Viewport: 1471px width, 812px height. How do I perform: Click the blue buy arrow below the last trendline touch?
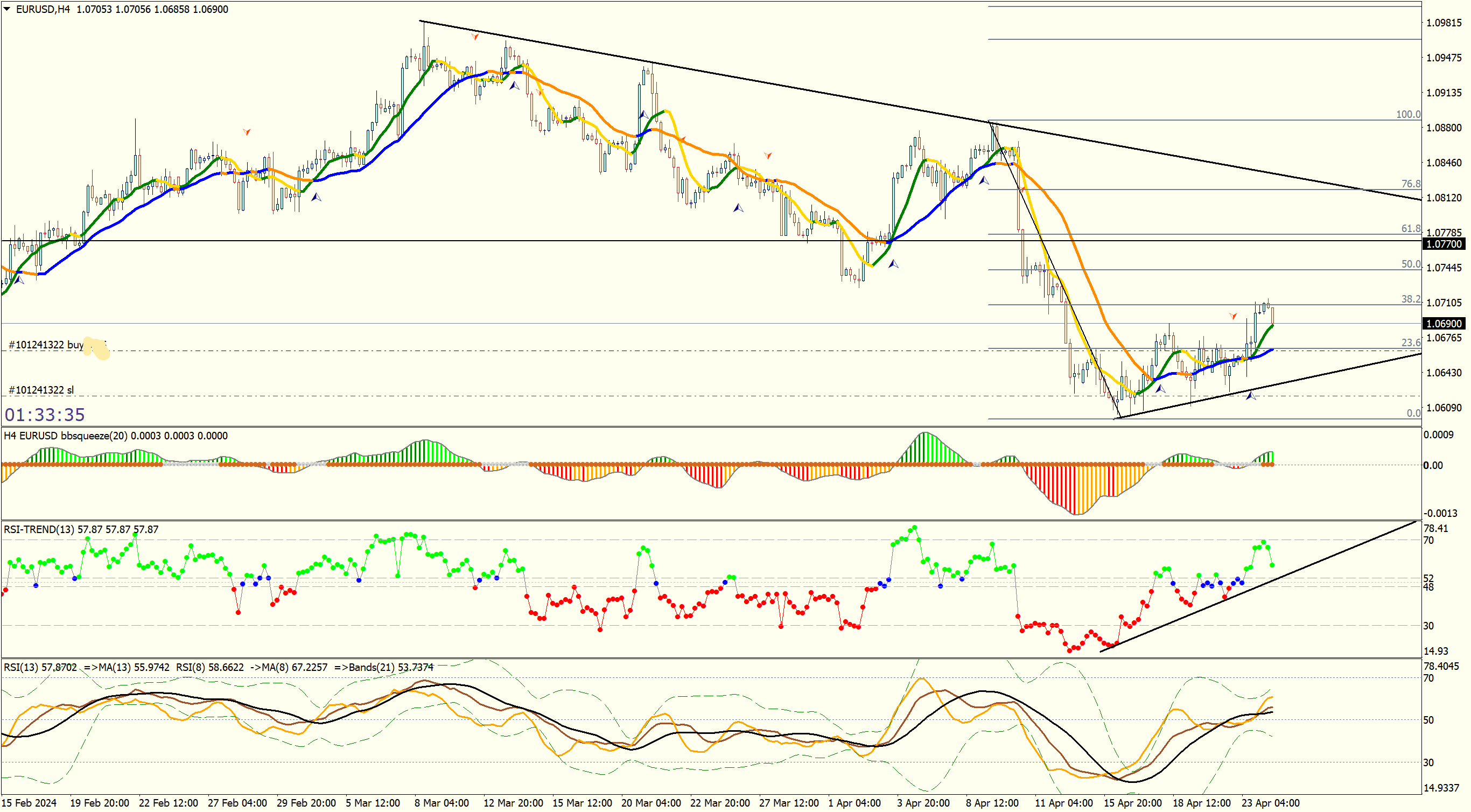click(x=1251, y=395)
